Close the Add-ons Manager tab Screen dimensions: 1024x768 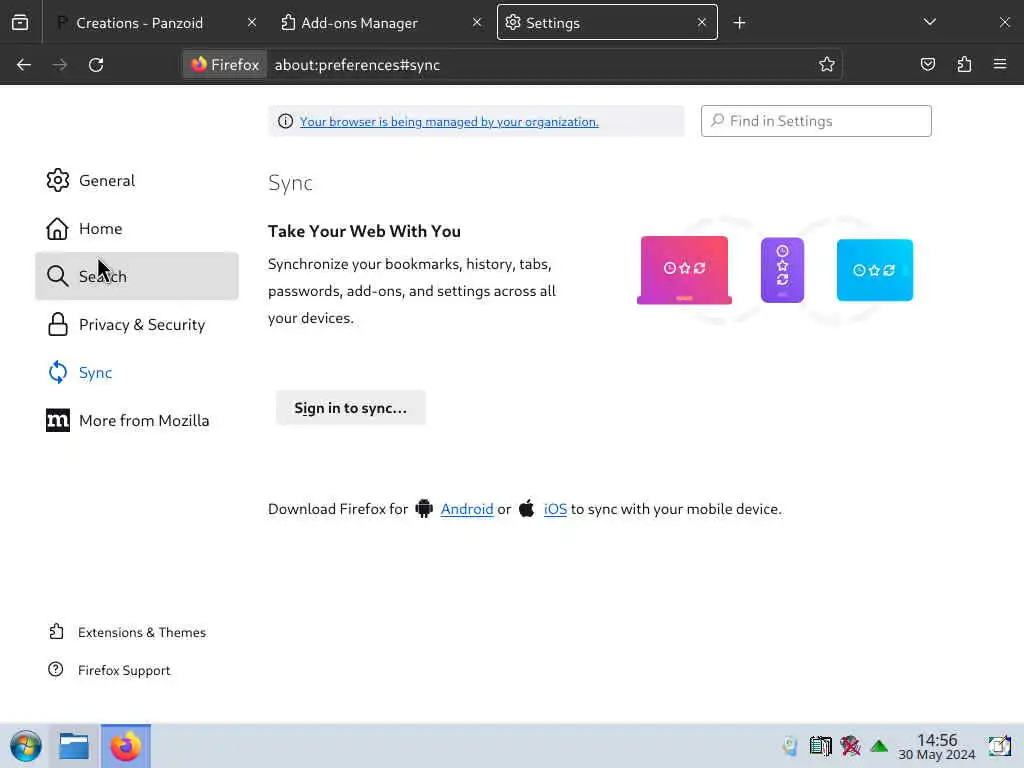click(x=477, y=23)
